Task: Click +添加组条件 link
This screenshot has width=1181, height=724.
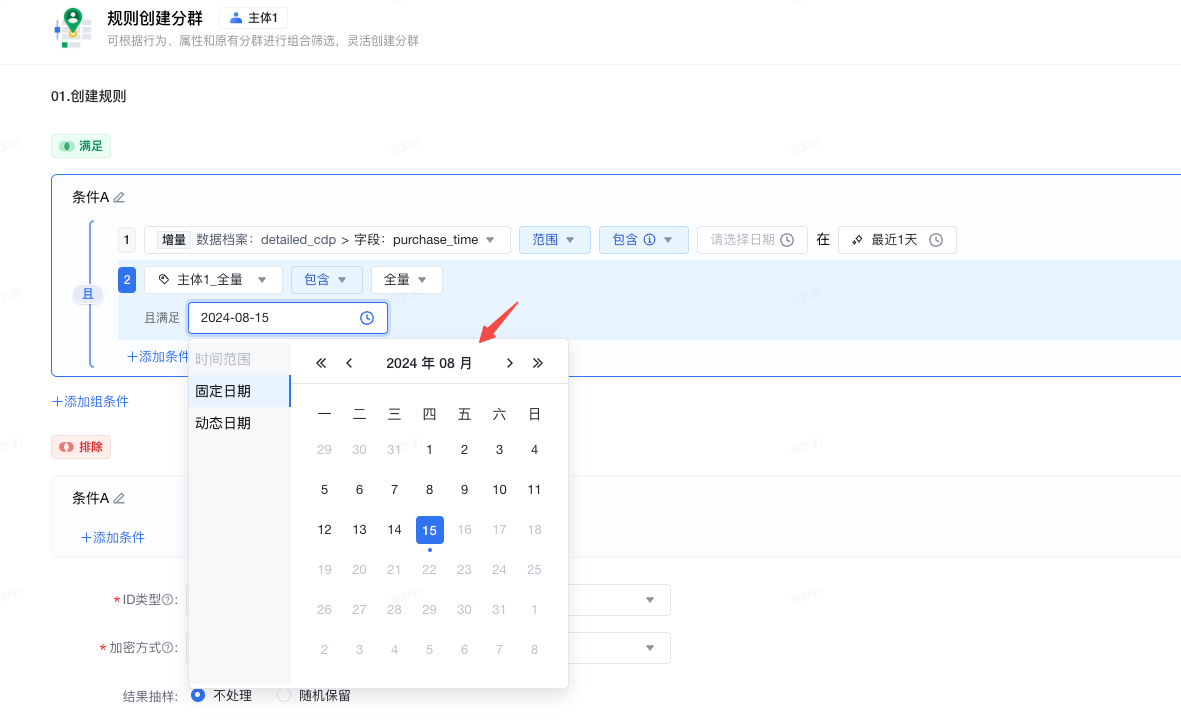Action: coord(90,401)
